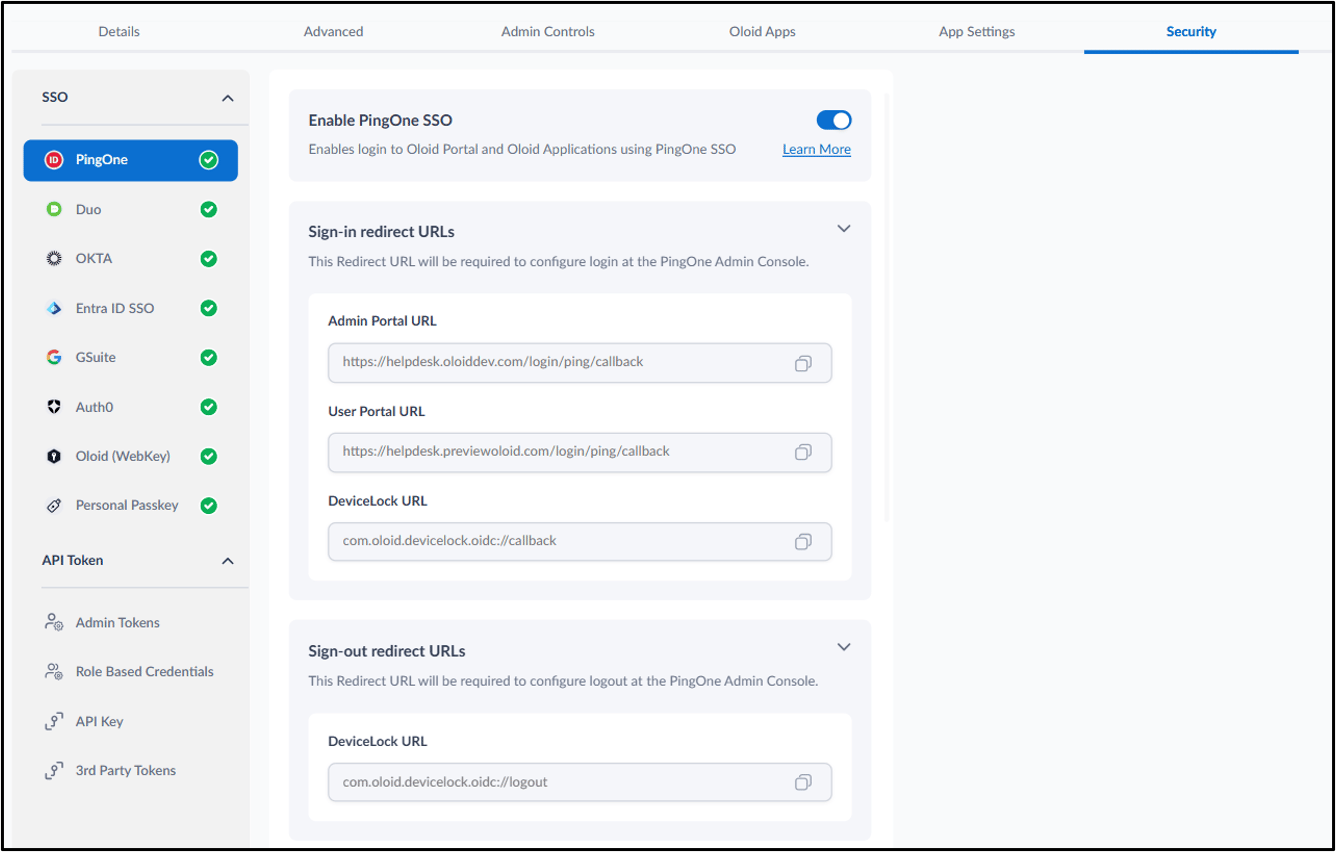The height and width of the screenshot is (852, 1336).
Task: Collapse the API Token sidebar section
Action: point(227,561)
